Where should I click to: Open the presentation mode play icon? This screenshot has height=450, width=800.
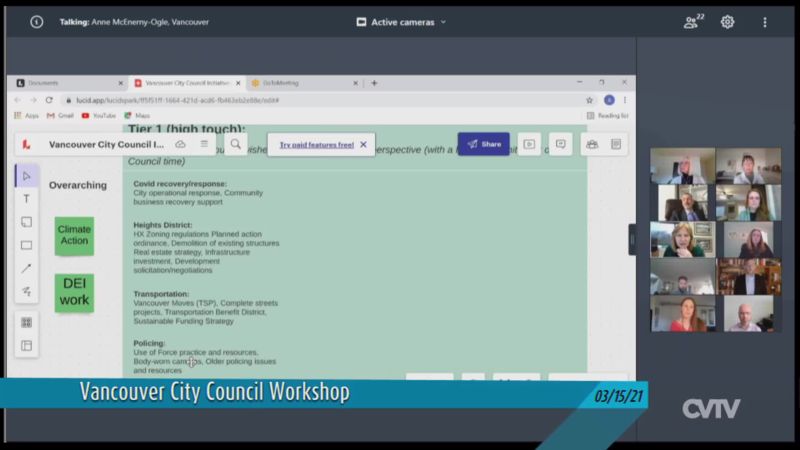tap(529, 144)
